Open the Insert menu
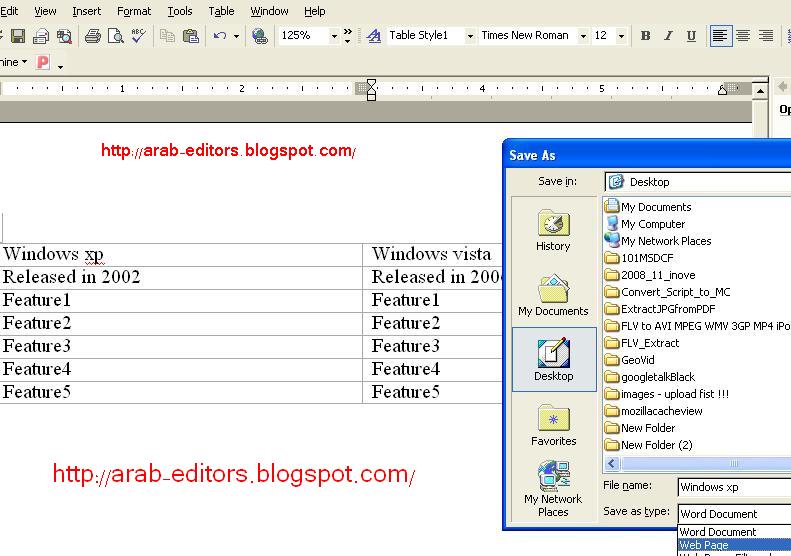Screen dimensions: 791x556 [x=86, y=11]
